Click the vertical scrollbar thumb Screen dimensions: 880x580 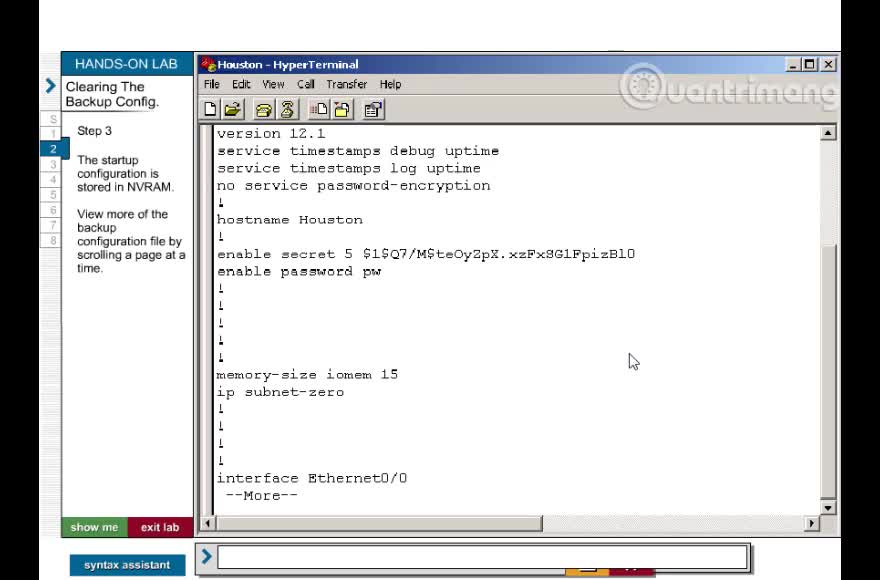tap(828, 371)
